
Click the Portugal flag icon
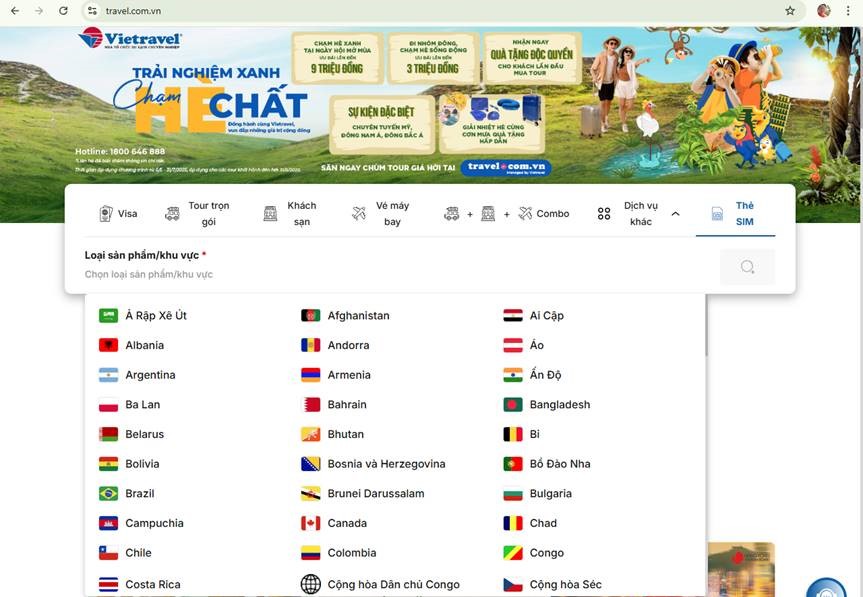[x=513, y=464]
